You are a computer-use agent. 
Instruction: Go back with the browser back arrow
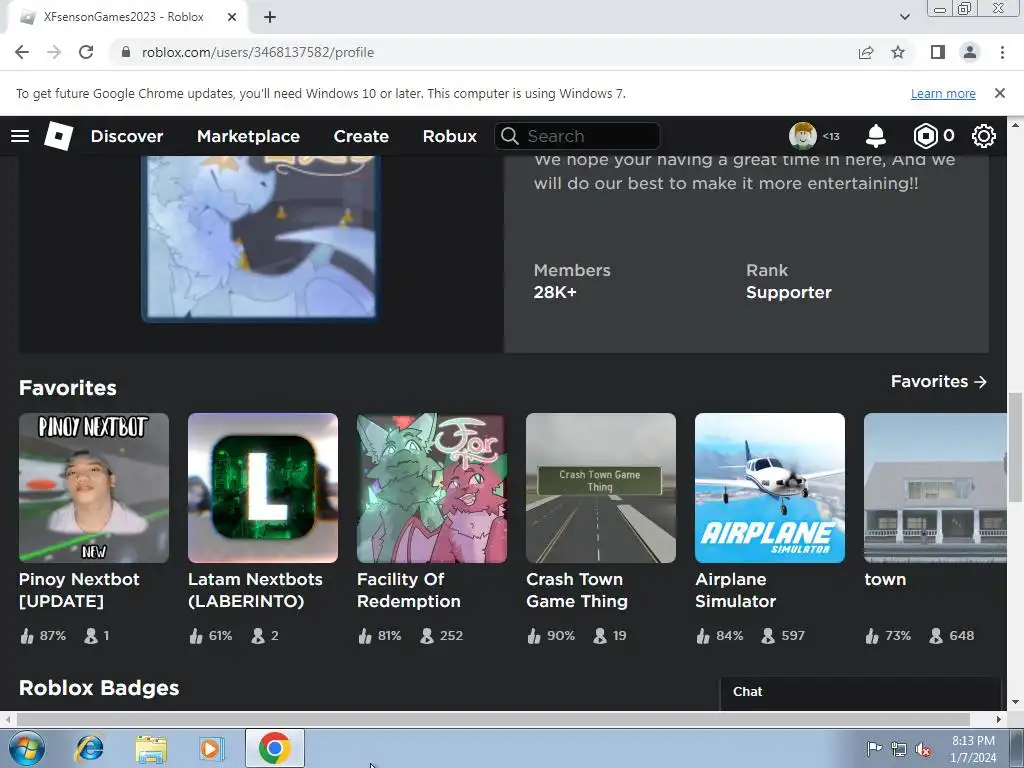tap(22, 52)
